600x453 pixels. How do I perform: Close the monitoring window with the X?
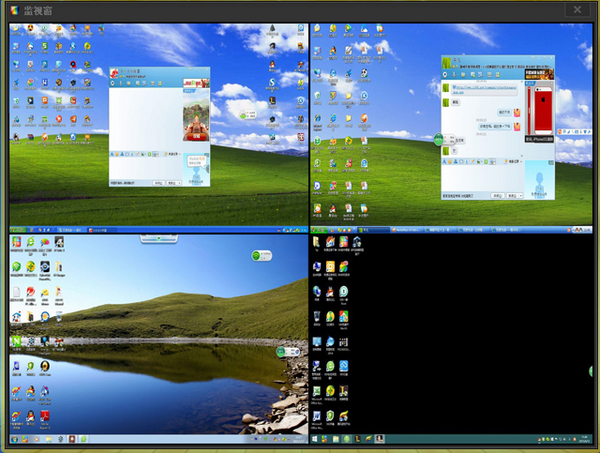577,10
